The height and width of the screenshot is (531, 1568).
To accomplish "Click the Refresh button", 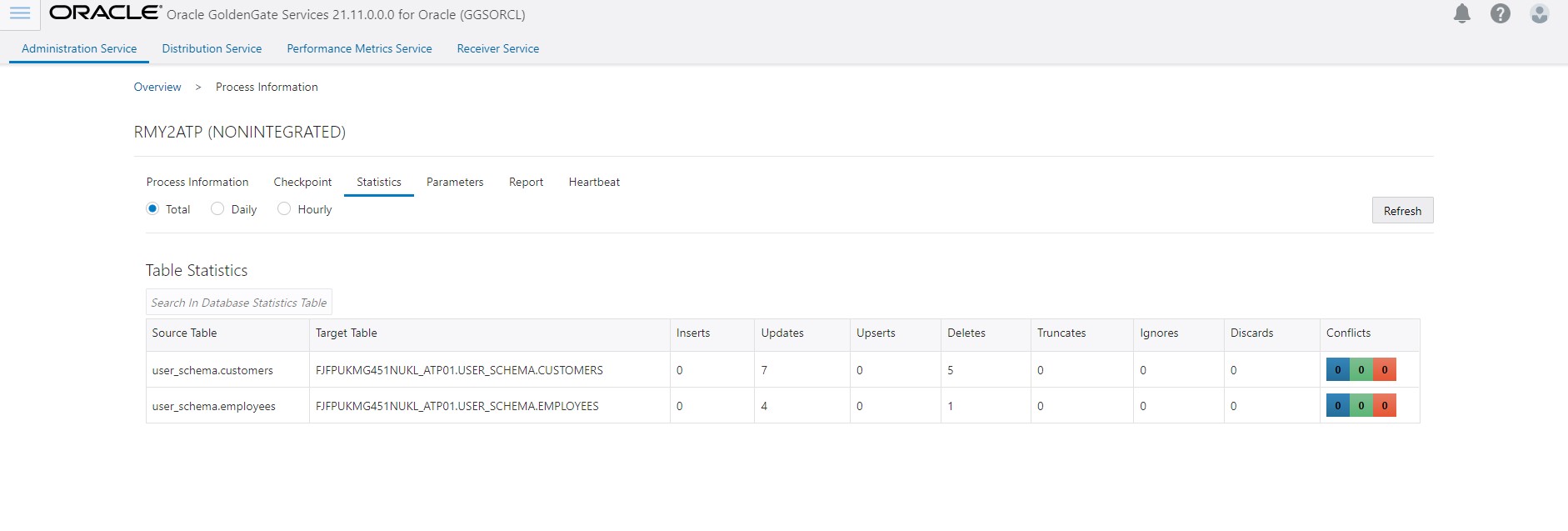I will pyautogui.click(x=1402, y=211).
